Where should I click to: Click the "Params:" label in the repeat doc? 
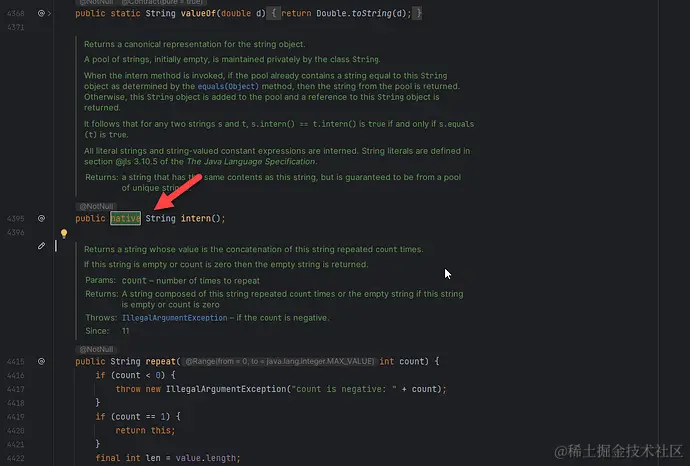tap(100, 280)
